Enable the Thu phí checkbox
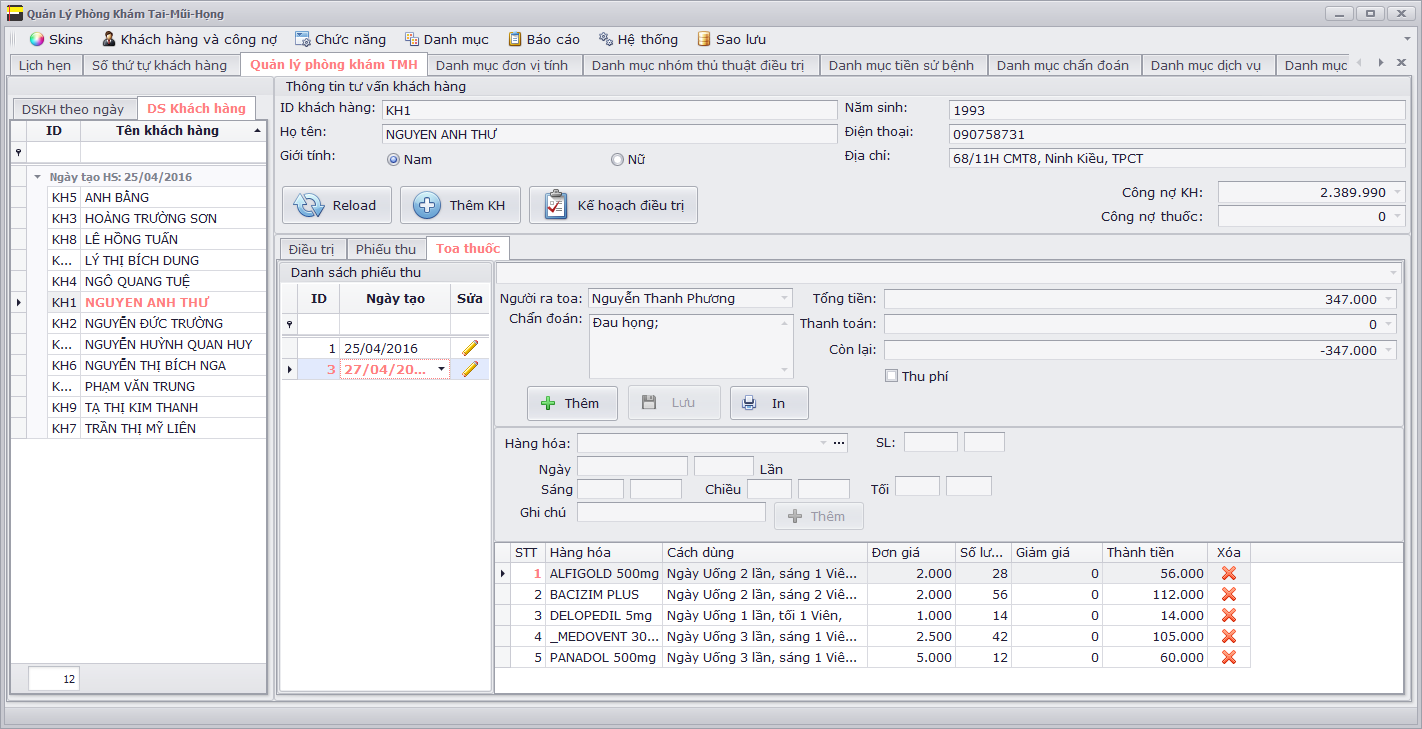This screenshot has height=729, width=1422. [x=891, y=376]
